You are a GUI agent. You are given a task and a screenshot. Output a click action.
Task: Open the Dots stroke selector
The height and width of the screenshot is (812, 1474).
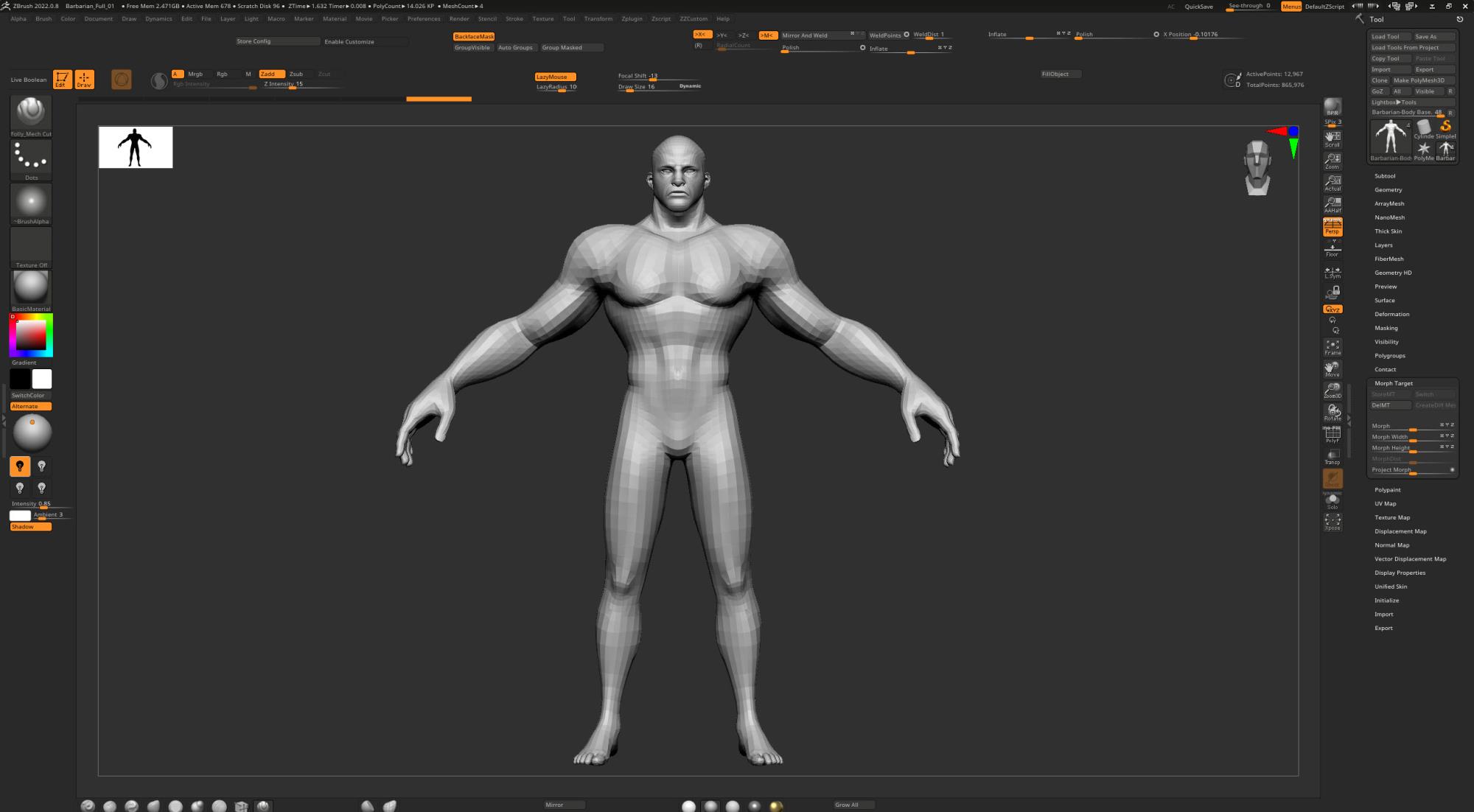pyautogui.click(x=31, y=160)
